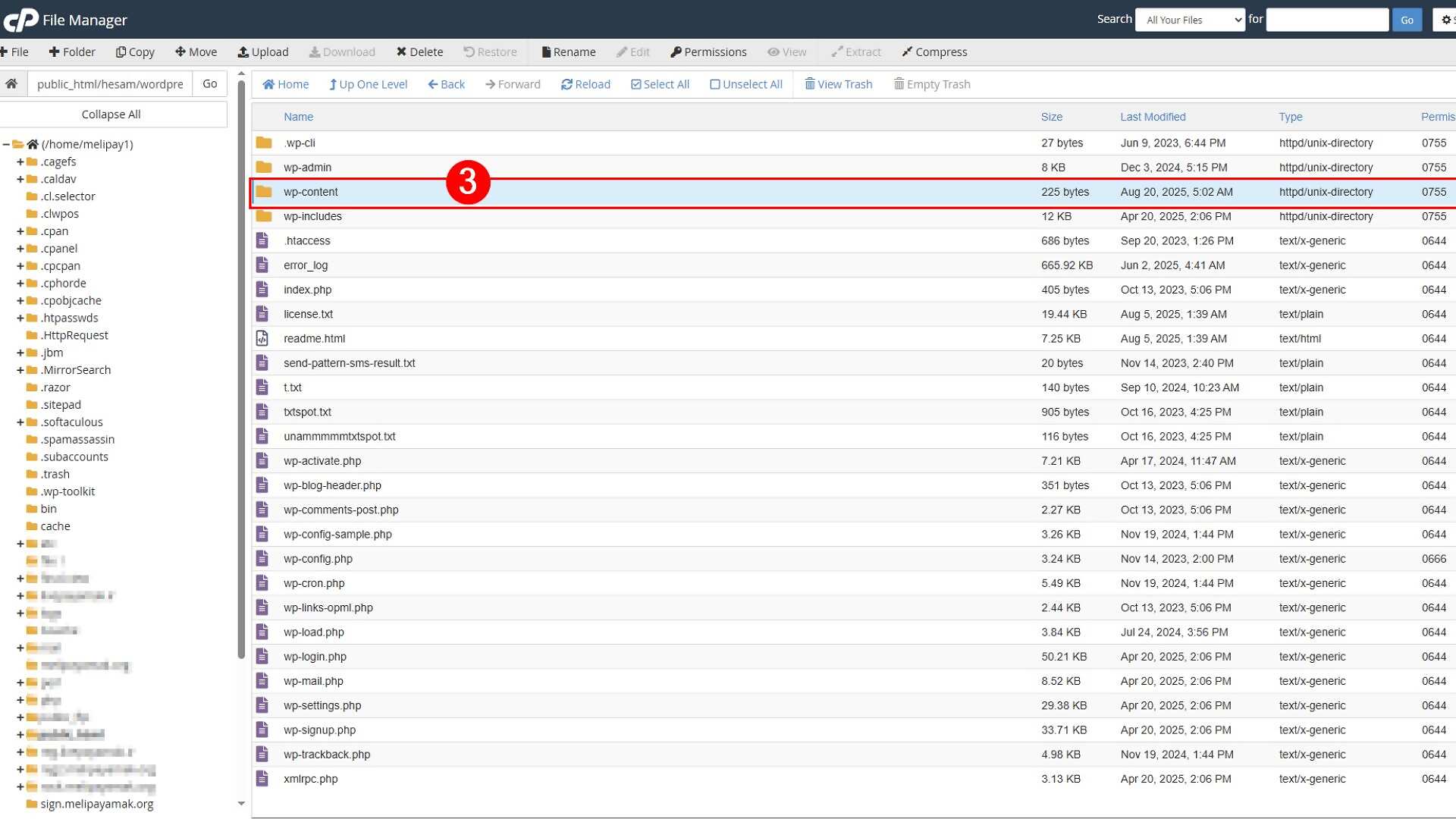The image size is (1456, 819).
Task: Open the All Your Files search dropdown
Action: tap(1190, 20)
